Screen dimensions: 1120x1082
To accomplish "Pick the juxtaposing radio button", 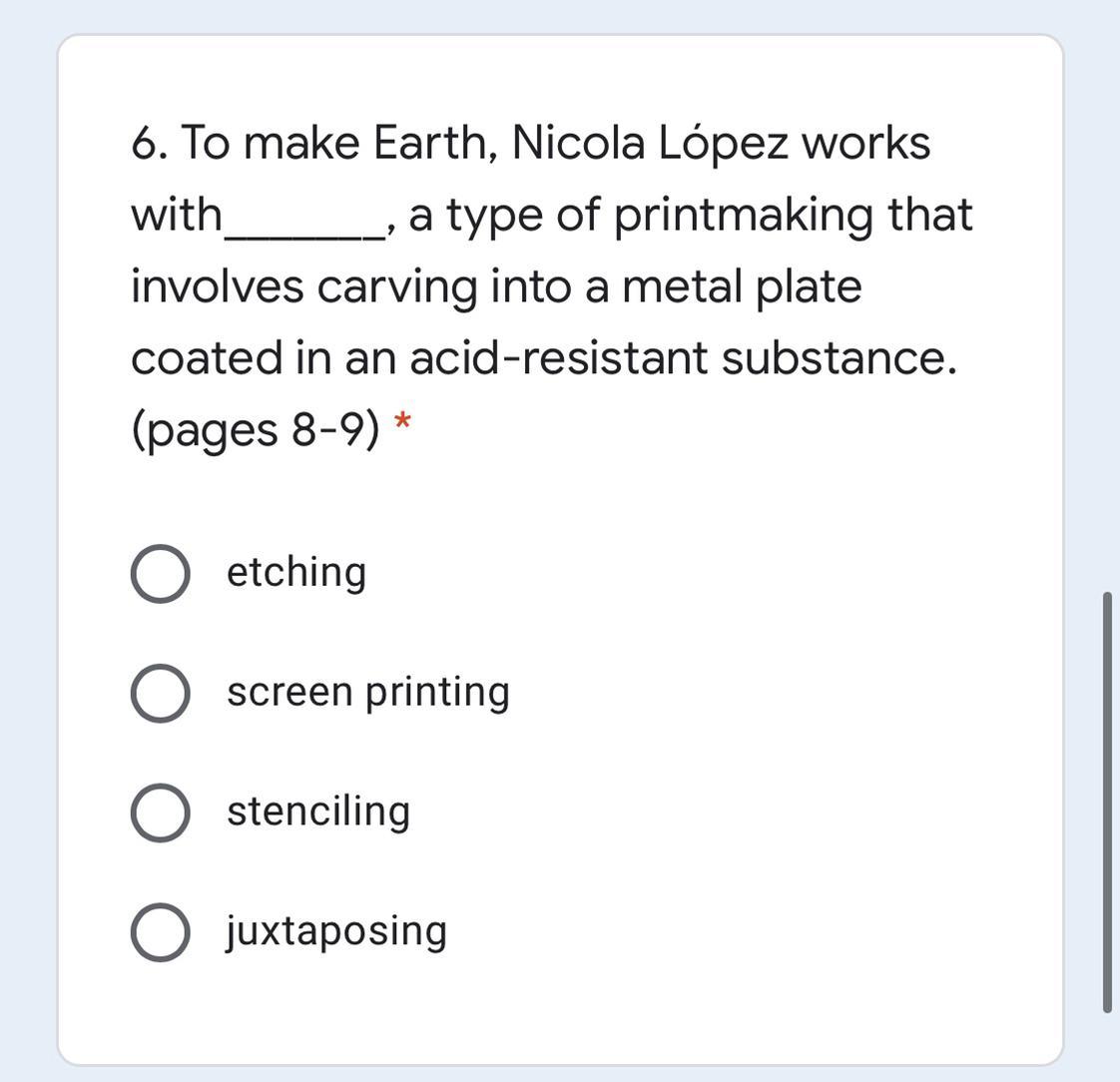I will pos(160,932).
